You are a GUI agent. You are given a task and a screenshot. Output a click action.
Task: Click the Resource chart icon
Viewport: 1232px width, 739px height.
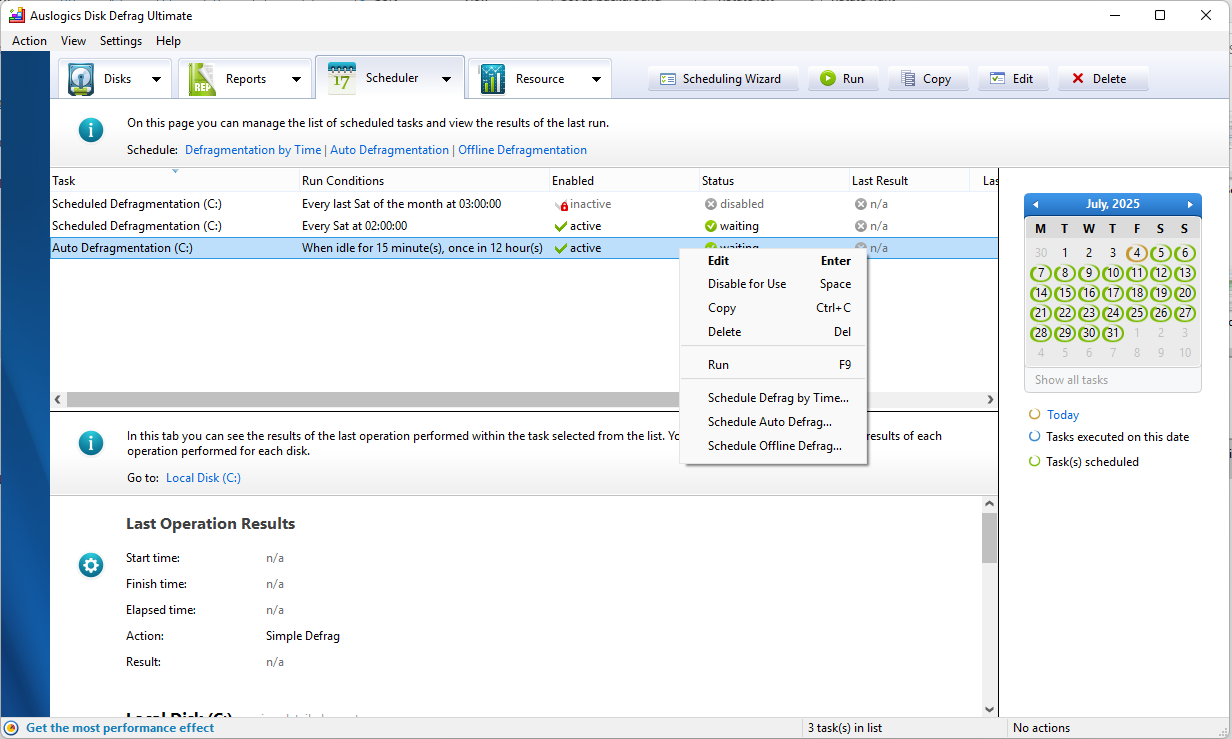pyautogui.click(x=492, y=79)
